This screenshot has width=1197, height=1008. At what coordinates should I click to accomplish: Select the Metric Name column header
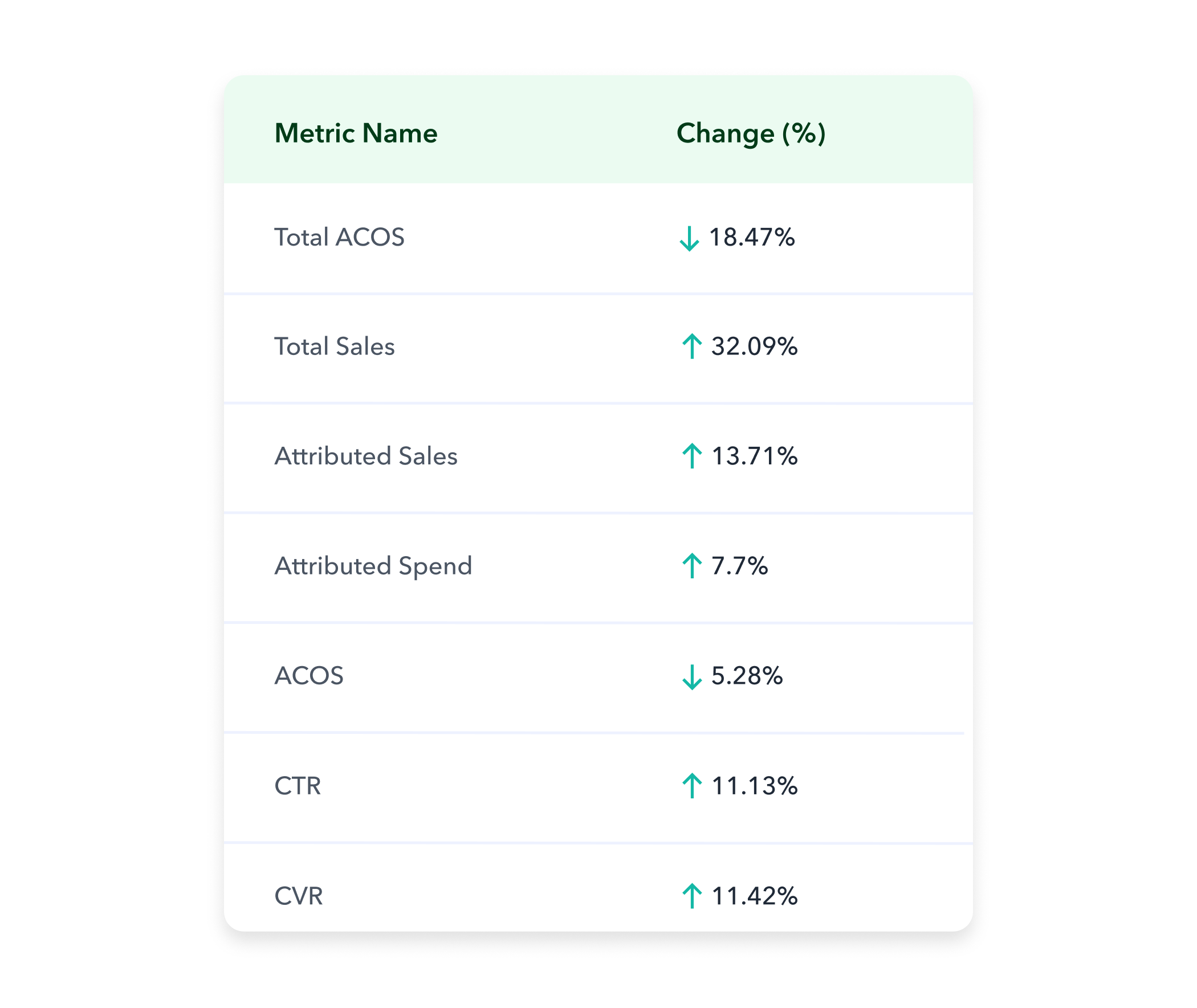(356, 133)
